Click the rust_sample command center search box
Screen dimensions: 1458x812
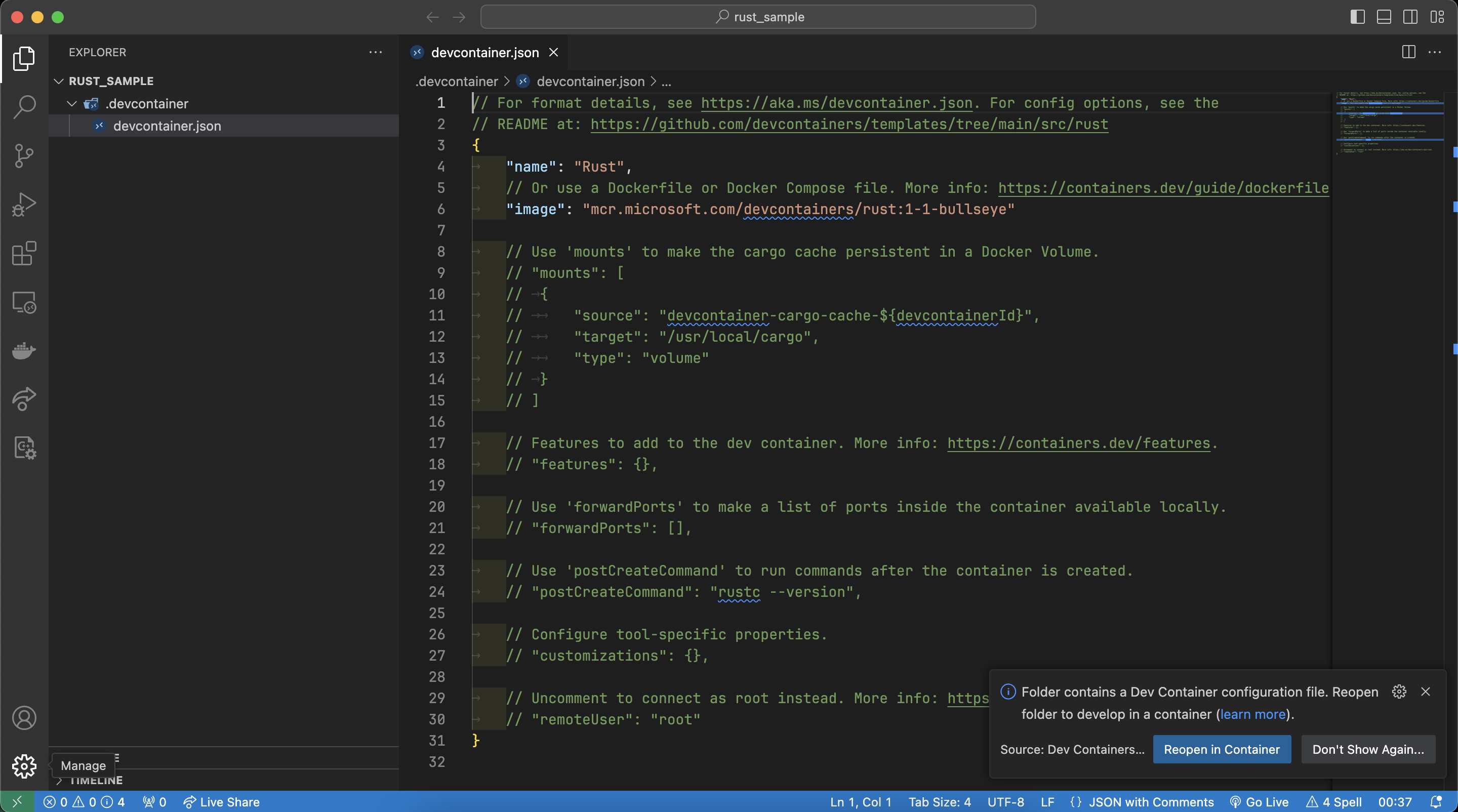758,17
